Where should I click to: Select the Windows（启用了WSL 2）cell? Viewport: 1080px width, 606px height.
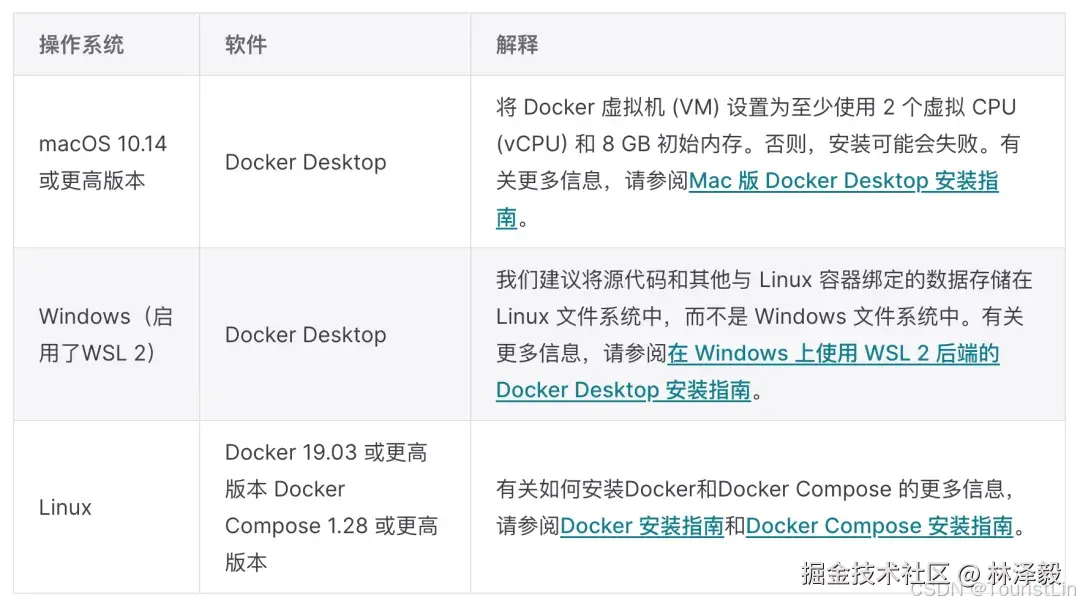[x=106, y=335]
